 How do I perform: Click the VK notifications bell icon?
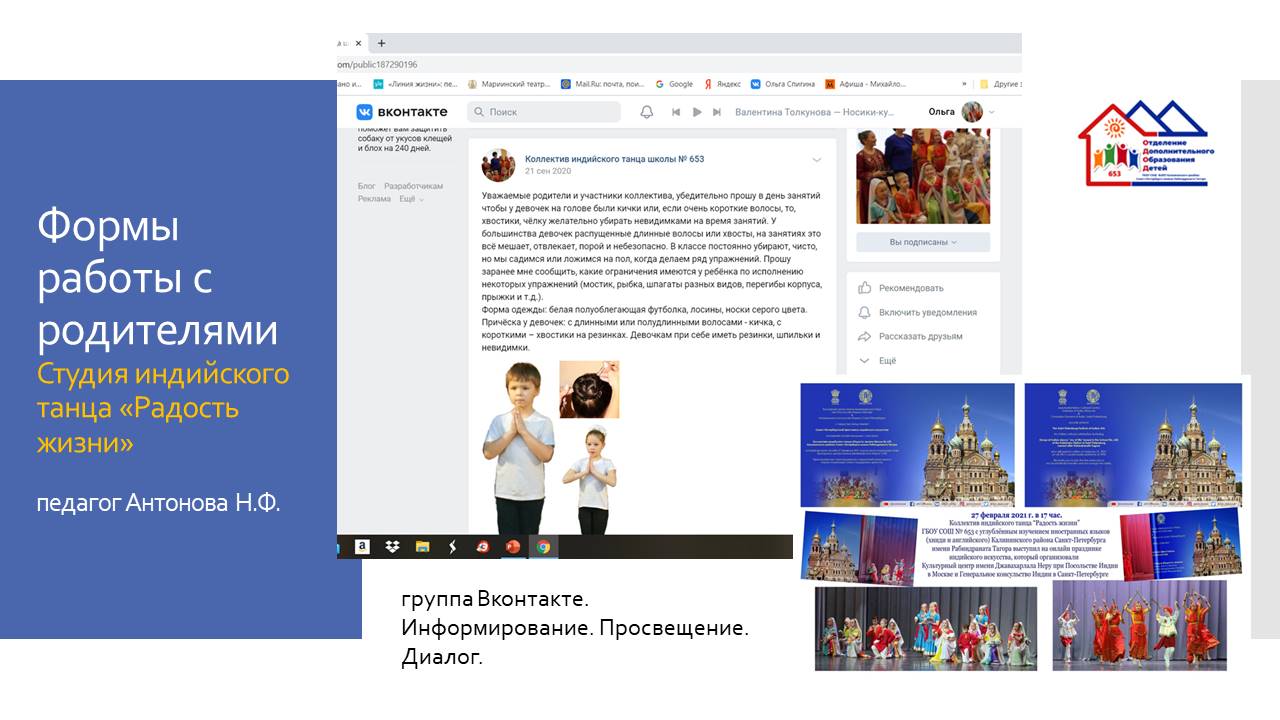(647, 112)
